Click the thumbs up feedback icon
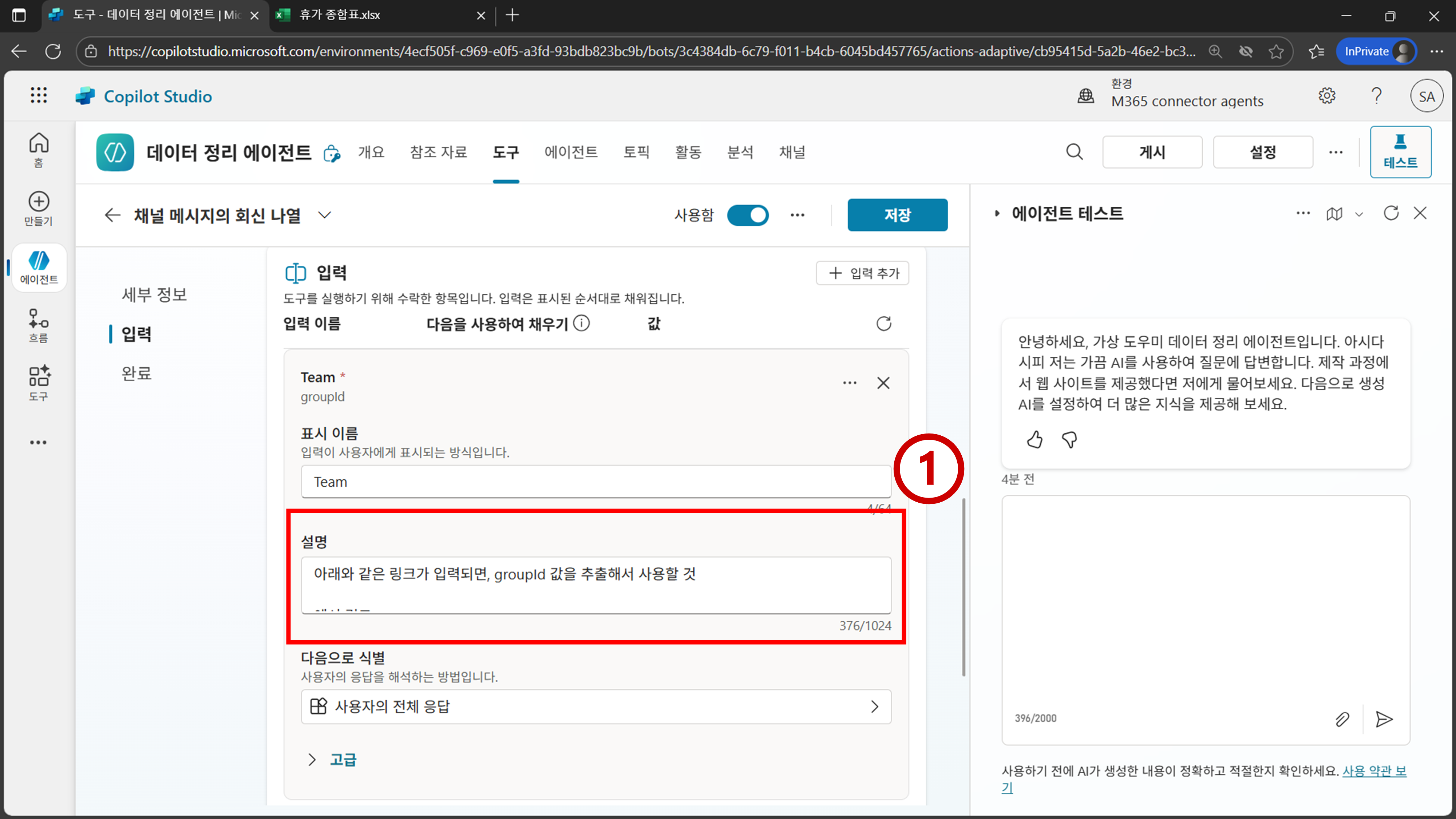Image resolution: width=1456 pixels, height=819 pixels. pyautogui.click(x=1034, y=439)
